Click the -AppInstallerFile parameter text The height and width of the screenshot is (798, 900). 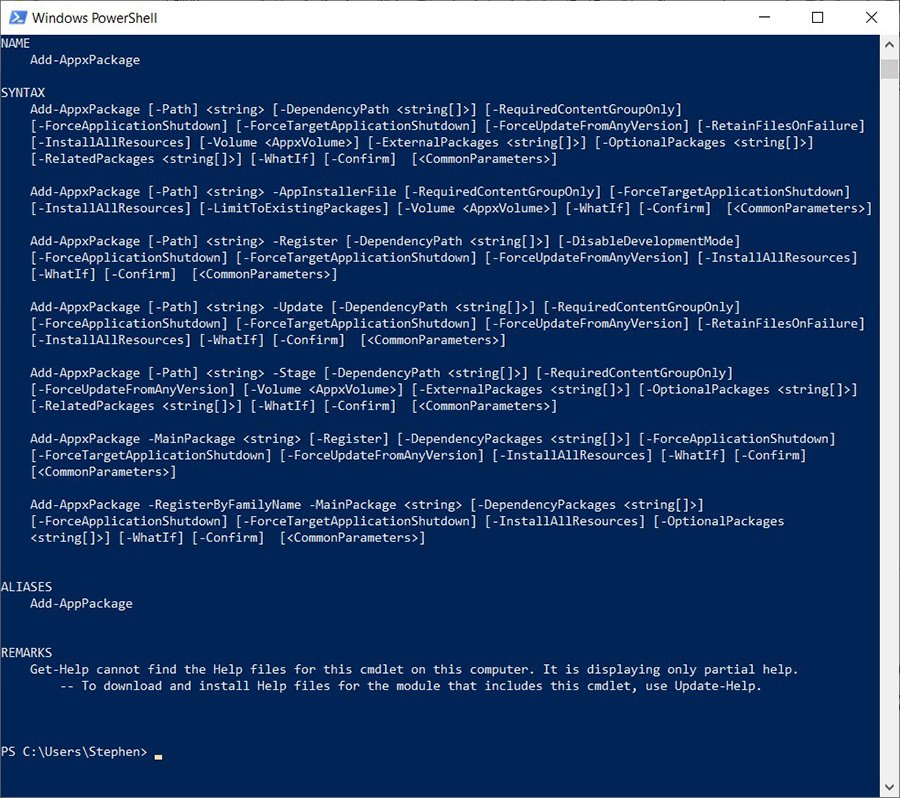point(332,192)
